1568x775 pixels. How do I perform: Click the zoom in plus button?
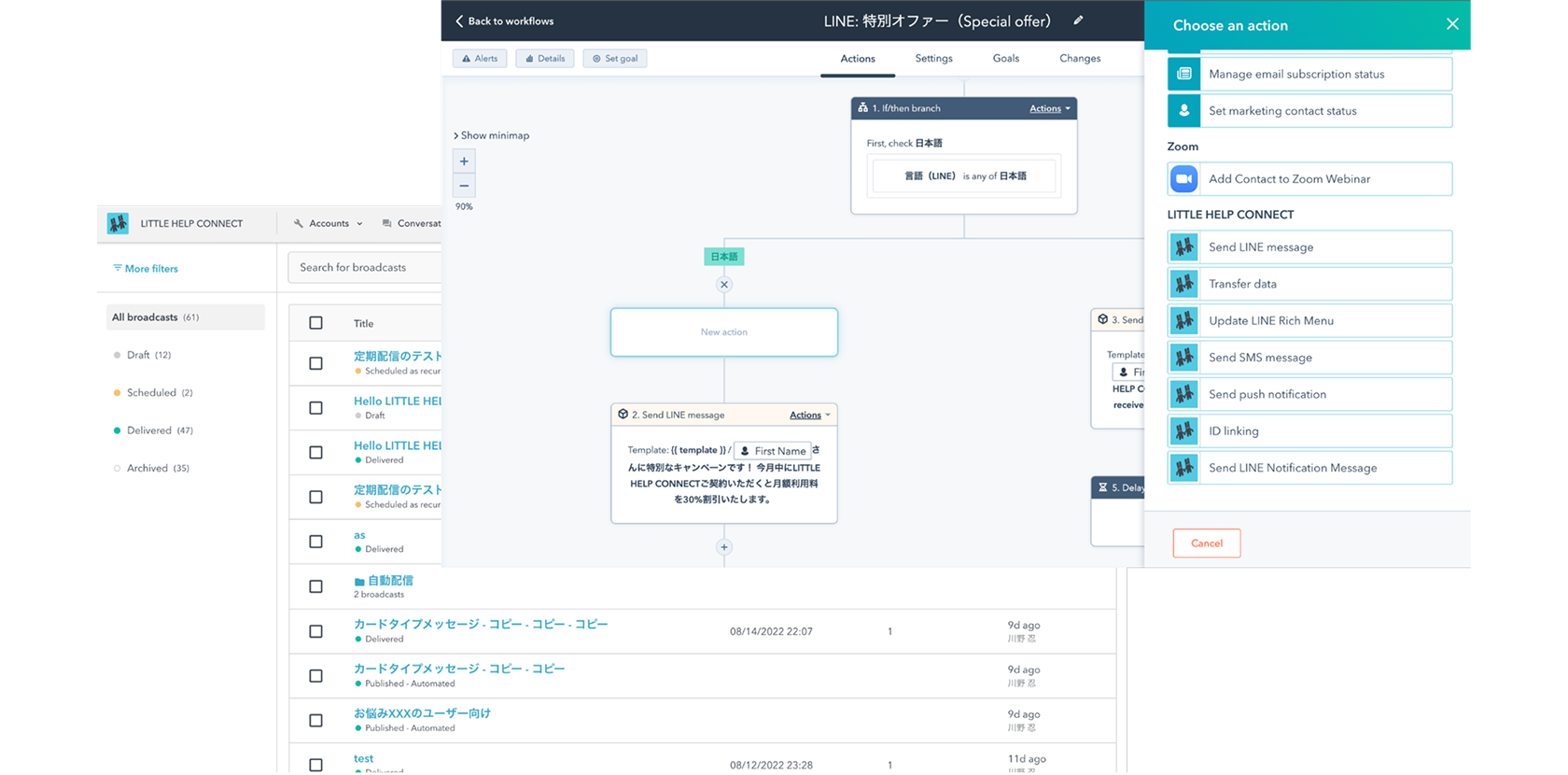464,162
